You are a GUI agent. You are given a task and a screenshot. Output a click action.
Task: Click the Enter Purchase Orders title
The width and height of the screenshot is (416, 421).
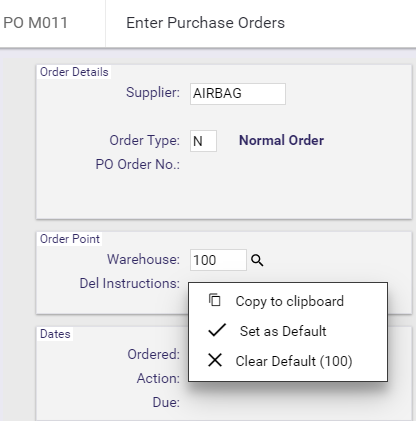(205, 23)
